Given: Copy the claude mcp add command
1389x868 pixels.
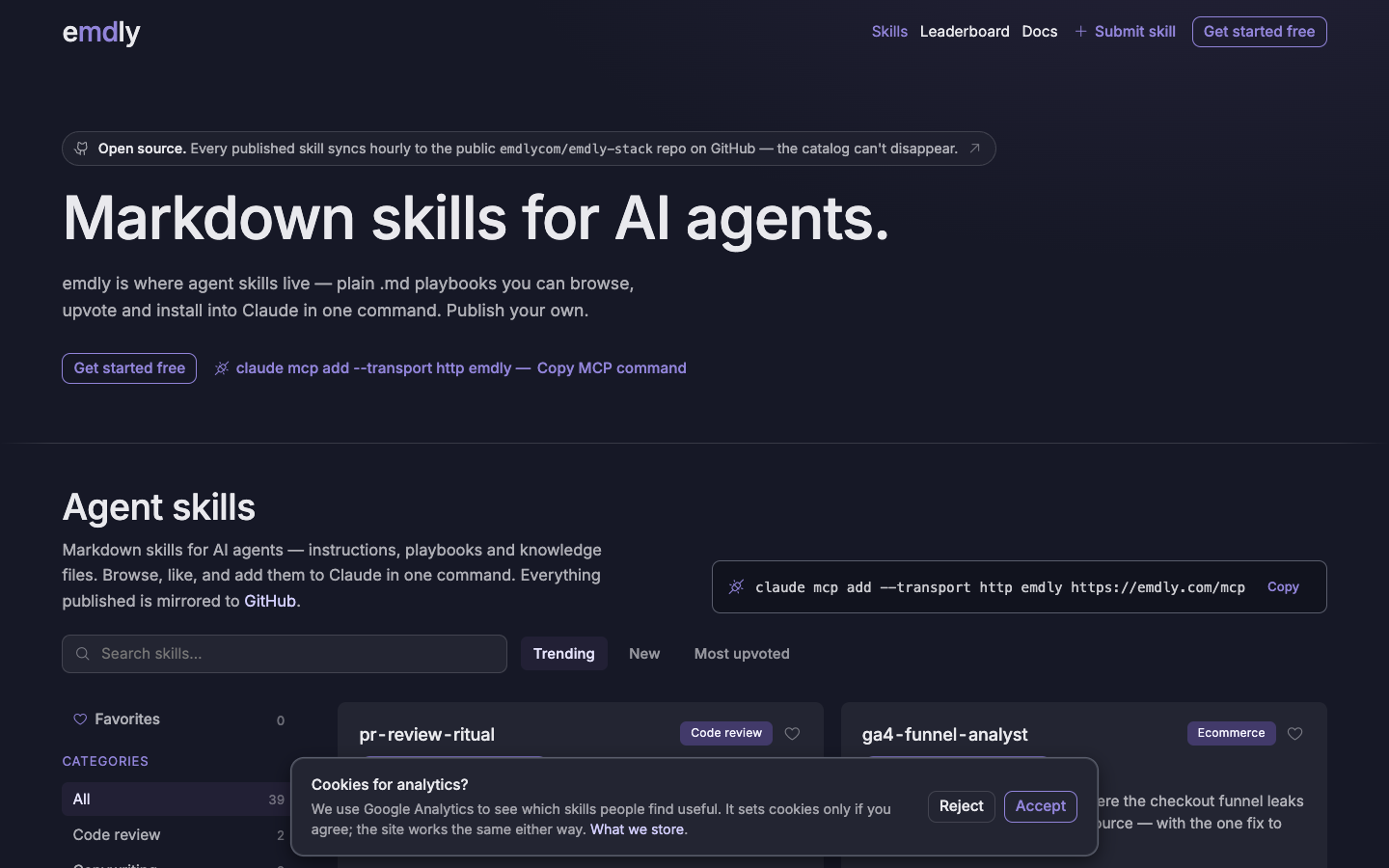Looking at the screenshot, I should point(1283,586).
